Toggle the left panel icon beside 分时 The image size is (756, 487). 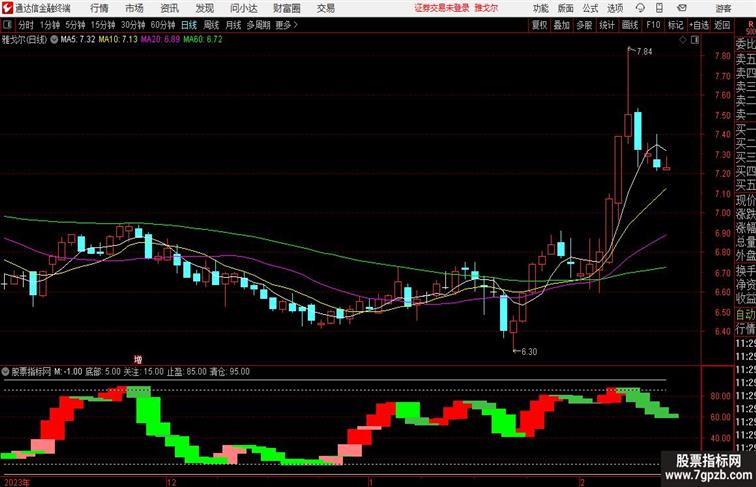click(x=7, y=25)
